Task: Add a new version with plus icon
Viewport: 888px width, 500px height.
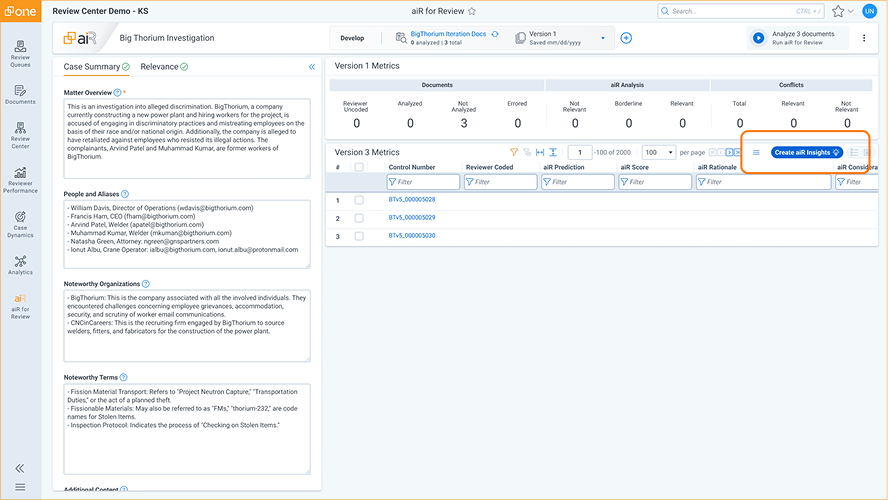Action: tap(626, 38)
